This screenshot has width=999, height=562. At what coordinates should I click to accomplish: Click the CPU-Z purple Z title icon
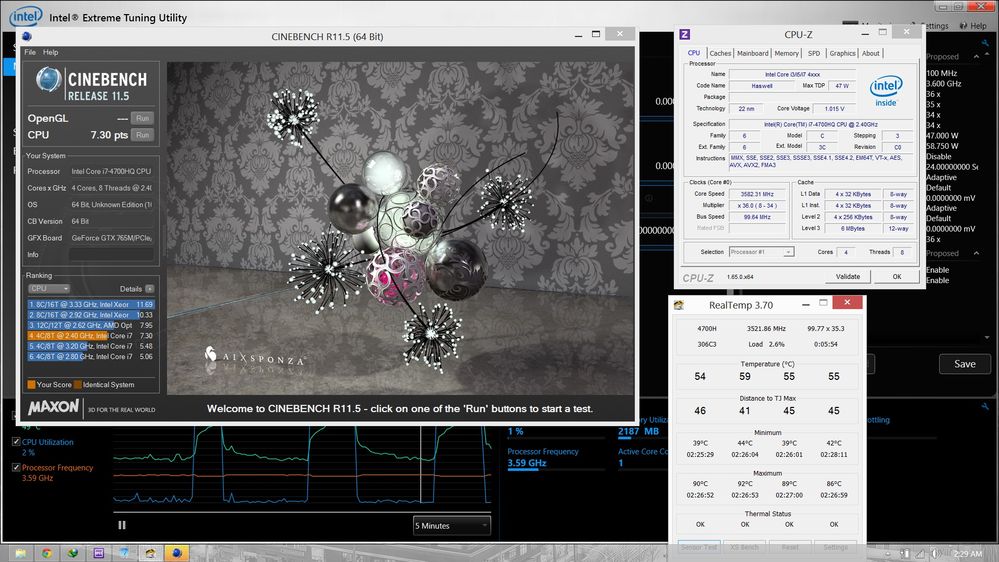pos(685,34)
